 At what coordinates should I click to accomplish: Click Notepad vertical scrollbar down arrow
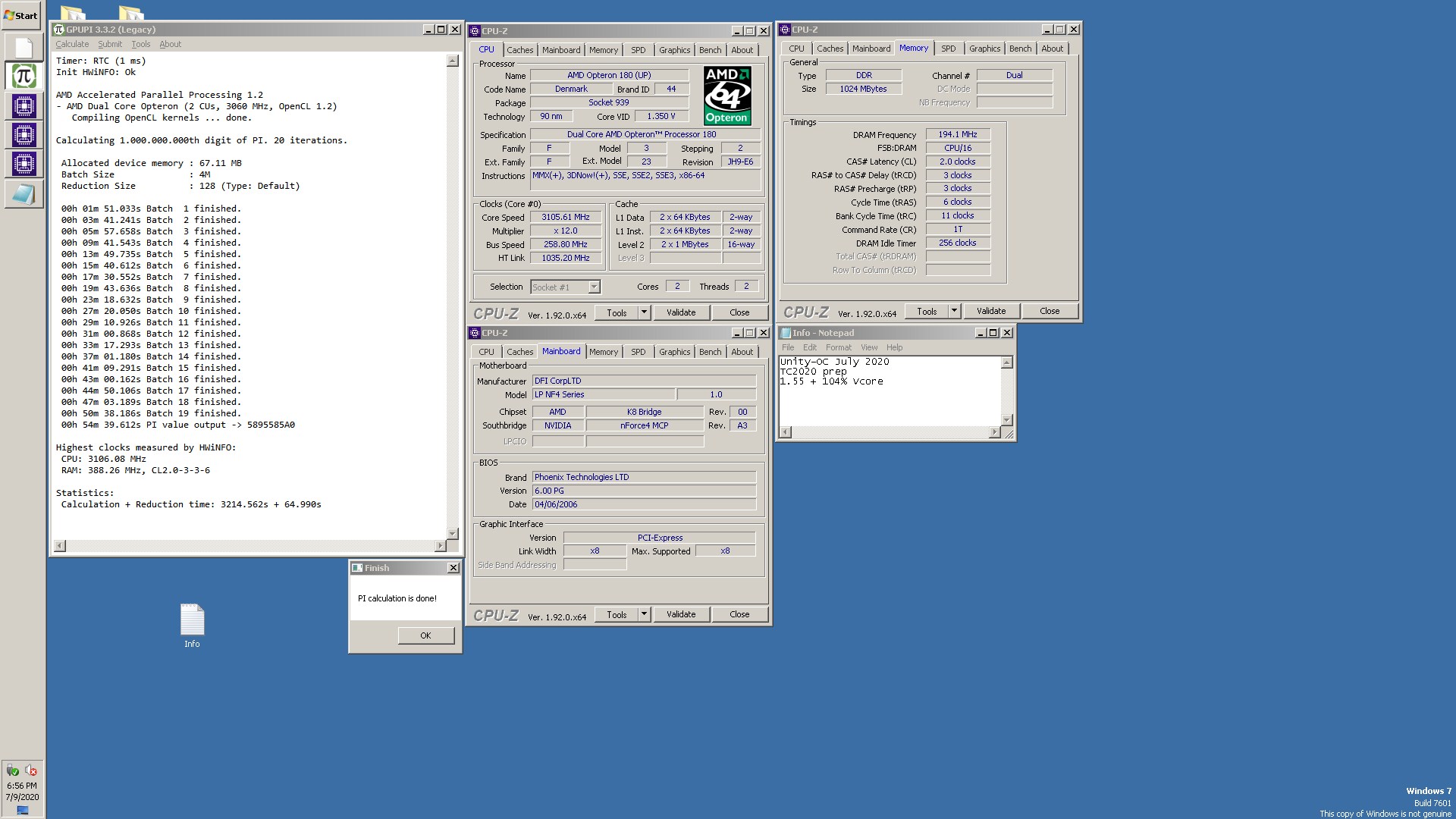(1007, 420)
